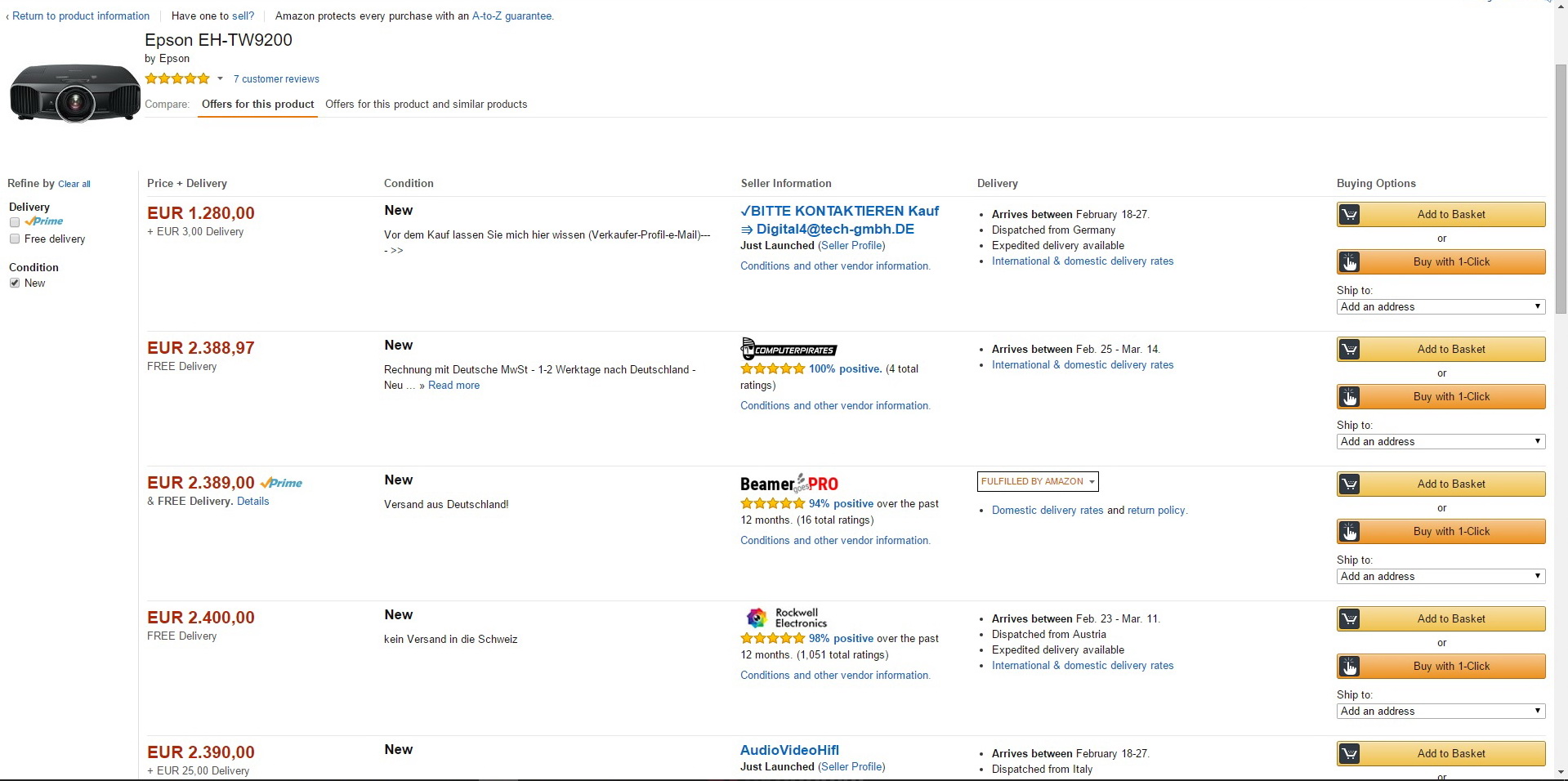
Task: Click the 1-Click hand icon for the Computerpirates offer
Action: coord(1350,397)
